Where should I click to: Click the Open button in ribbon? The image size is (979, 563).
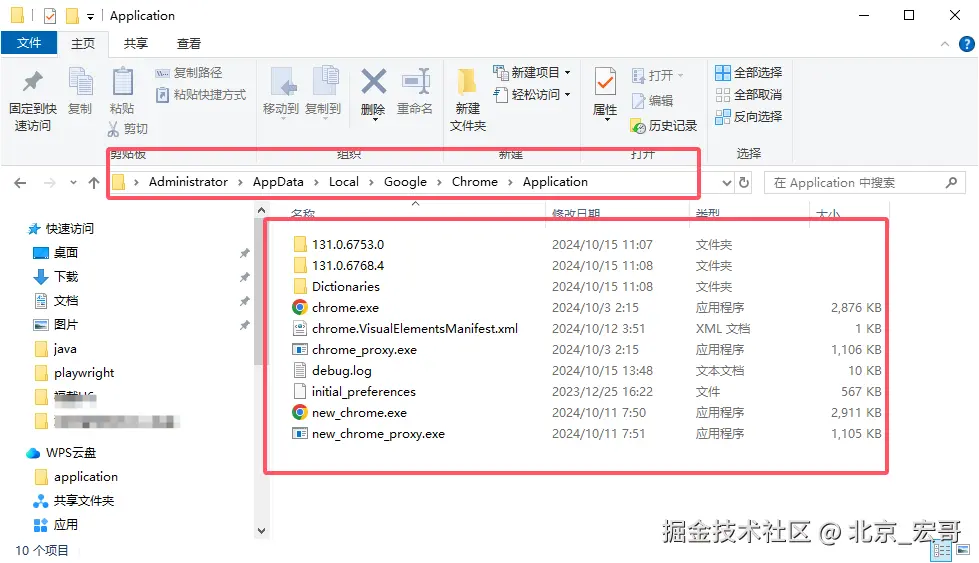point(657,76)
